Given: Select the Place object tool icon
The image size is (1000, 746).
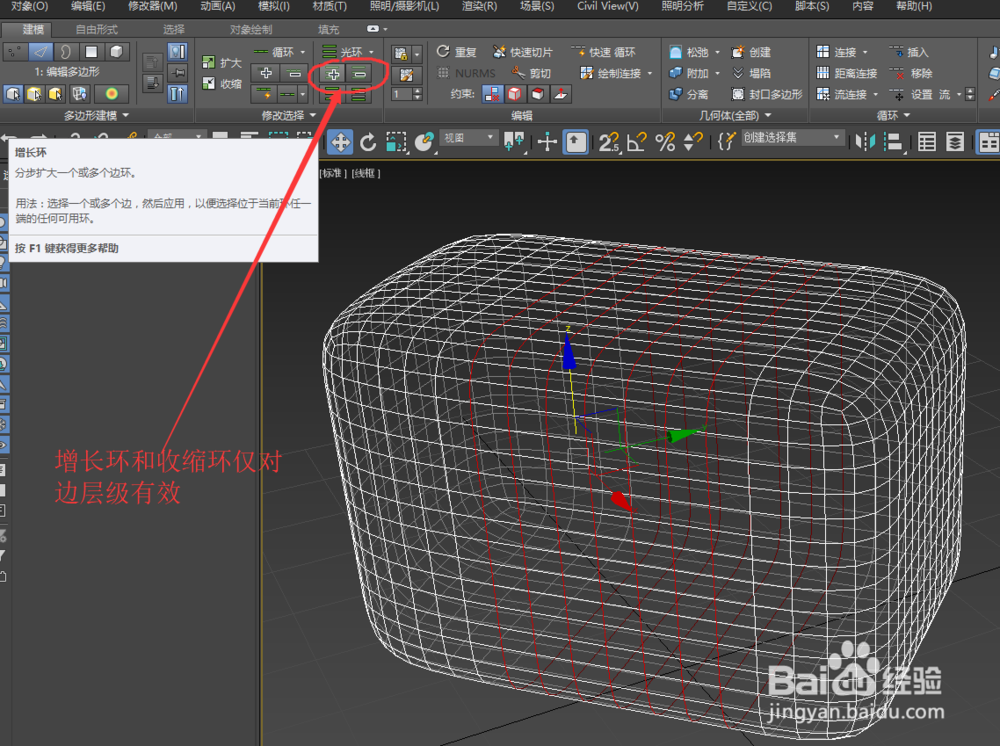Looking at the screenshot, I should (424, 142).
